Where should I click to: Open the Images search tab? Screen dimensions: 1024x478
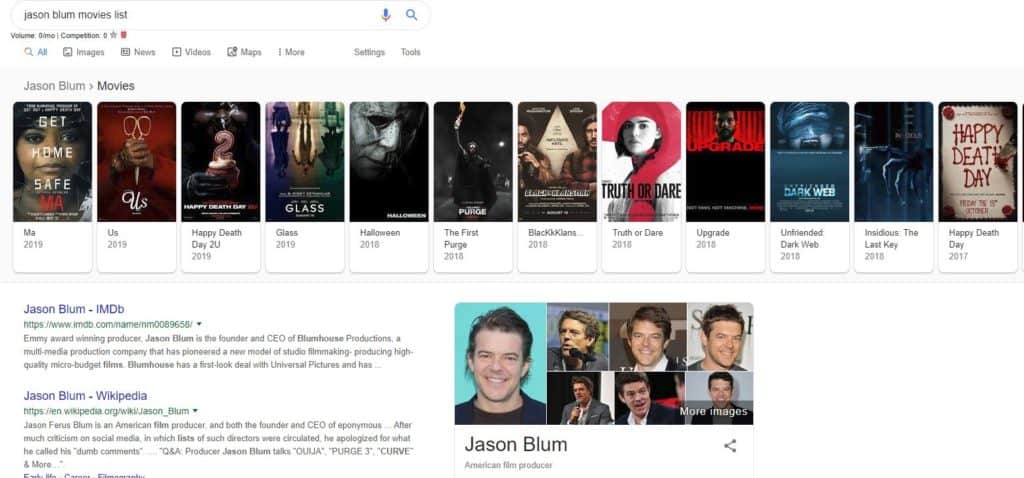pyautogui.click(x=83, y=52)
